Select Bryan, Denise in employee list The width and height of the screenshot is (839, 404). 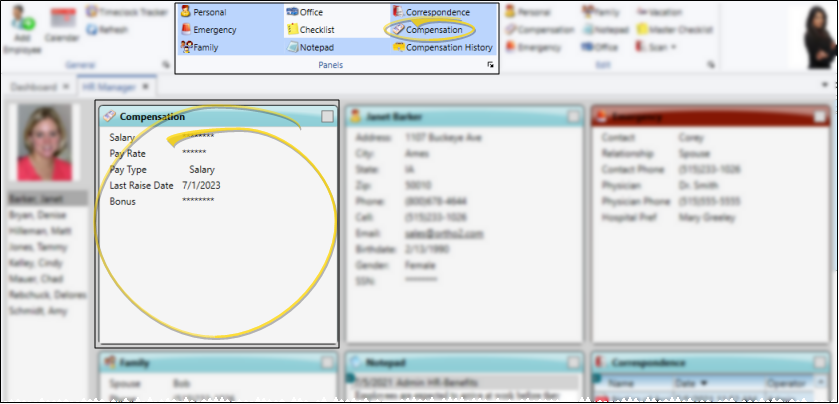(38, 216)
